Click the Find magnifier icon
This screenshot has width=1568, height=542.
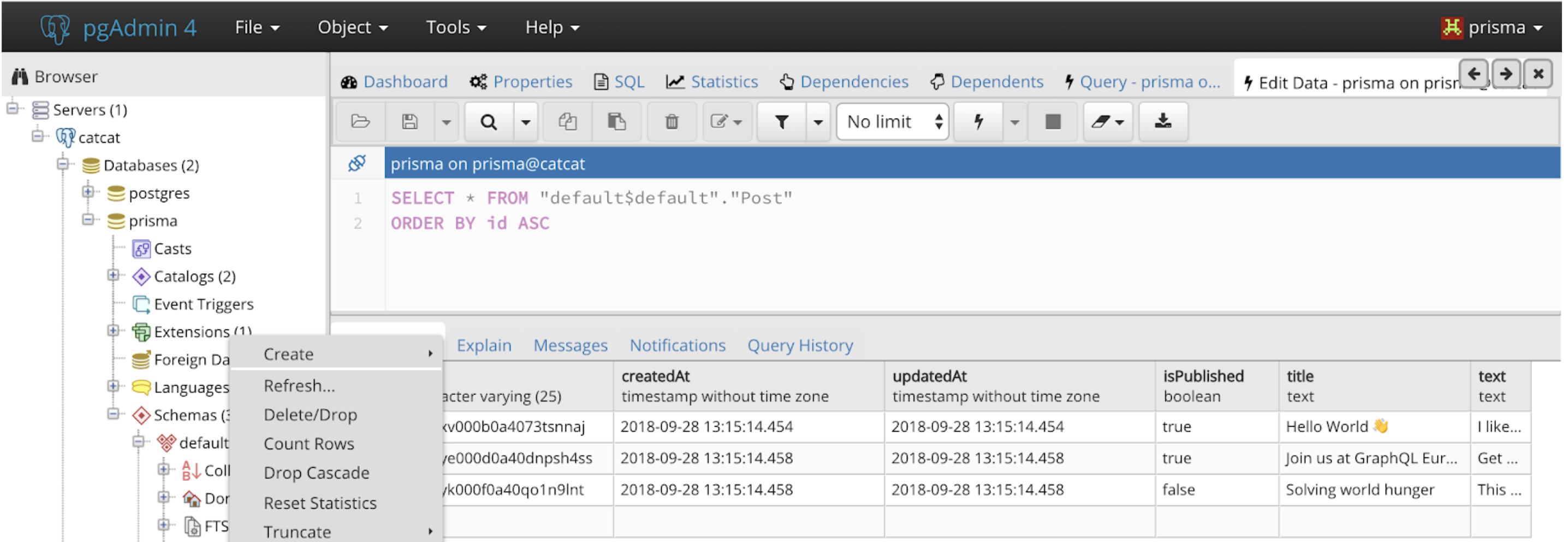[x=489, y=122]
